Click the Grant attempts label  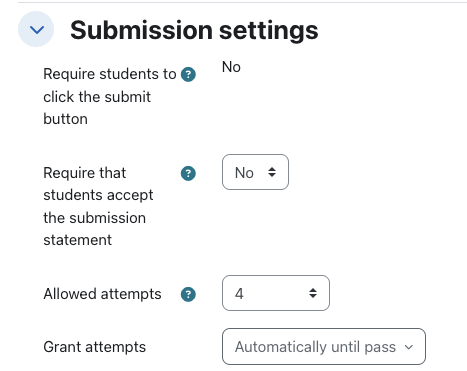[x=95, y=347]
